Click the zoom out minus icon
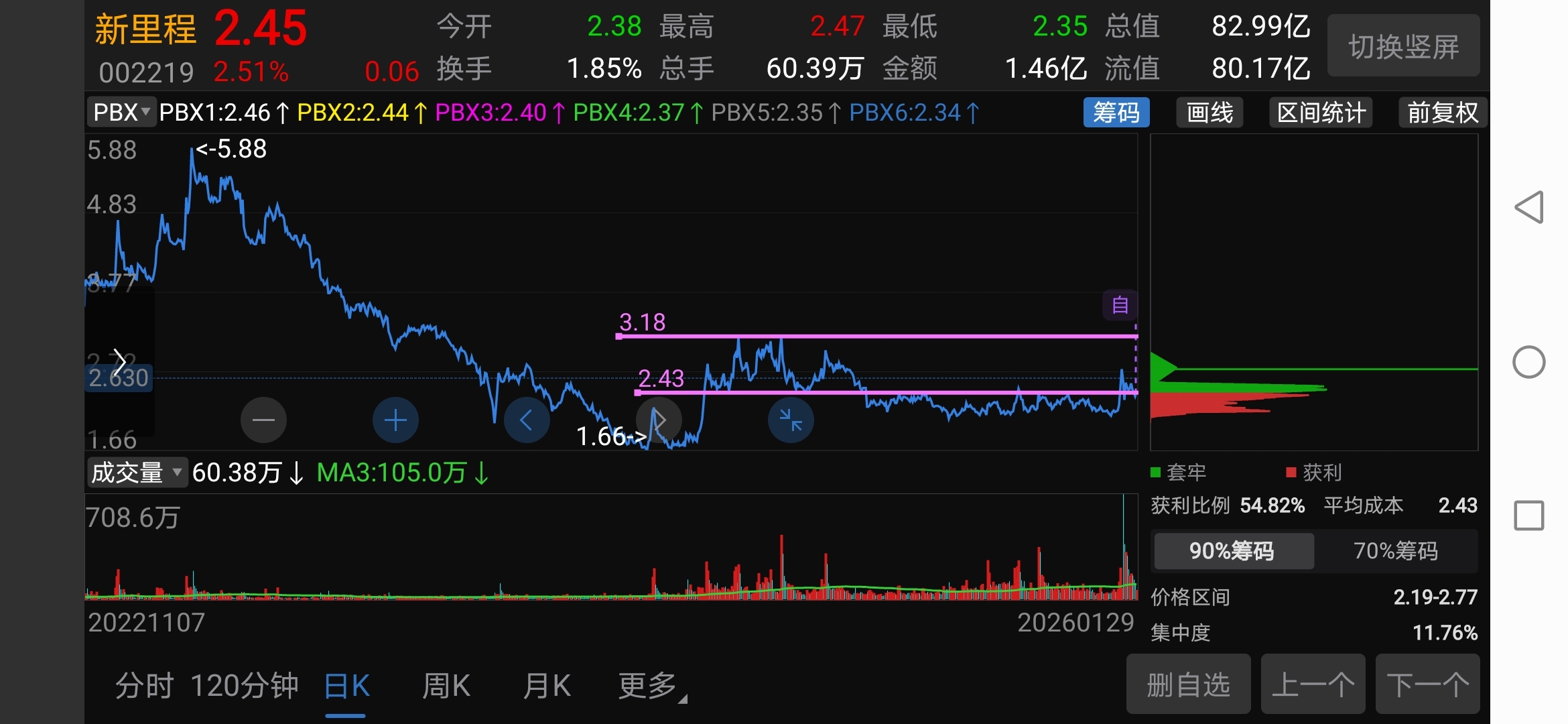The height and width of the screenshot is (724, 1568). (263, 420)
